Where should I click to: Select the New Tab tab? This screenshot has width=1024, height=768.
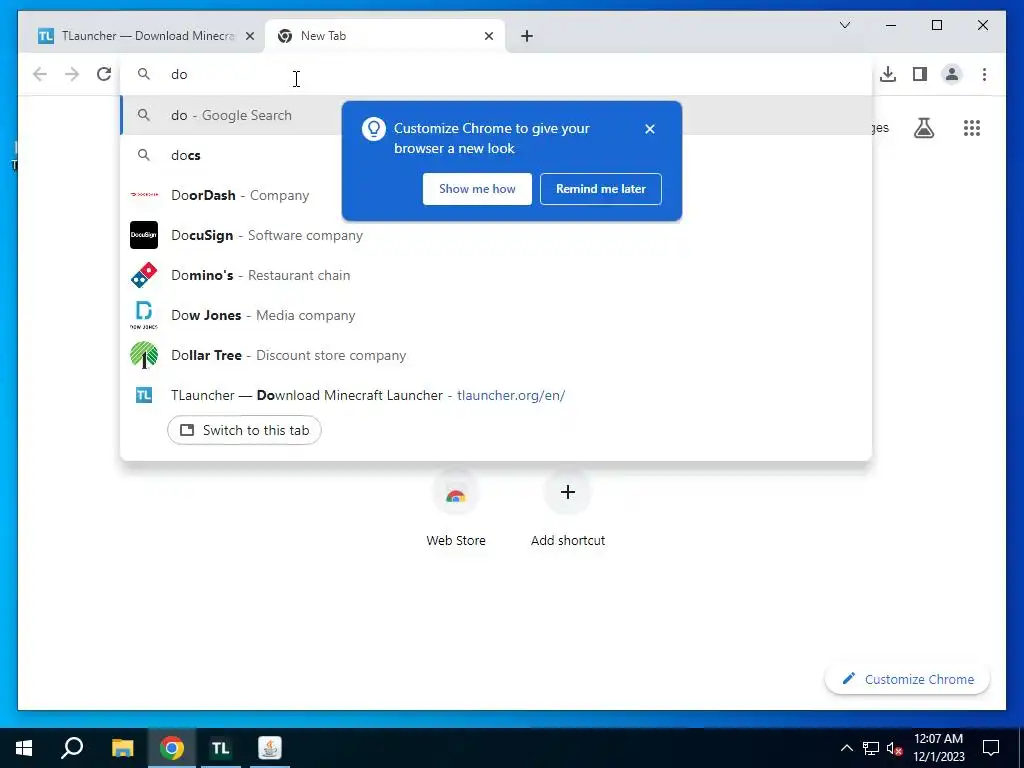pyautogui.click(x=385, y=36)
